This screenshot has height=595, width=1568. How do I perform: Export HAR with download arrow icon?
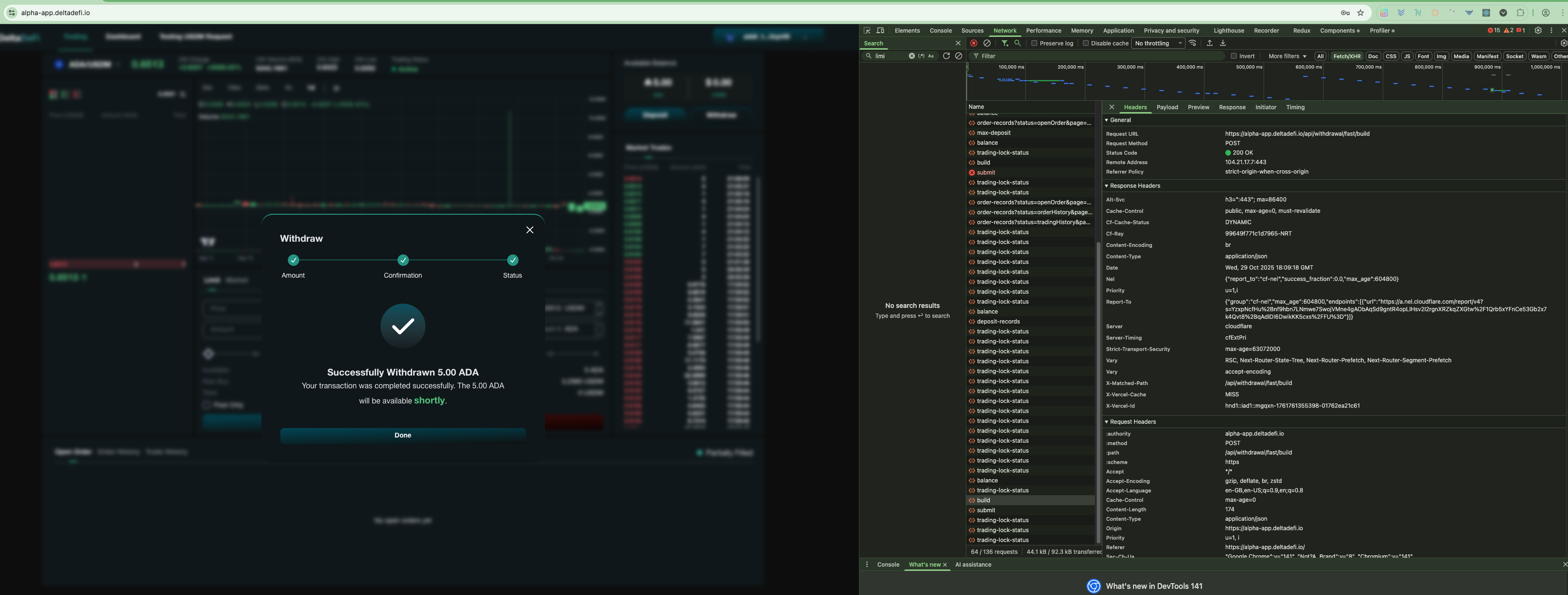1223,43
